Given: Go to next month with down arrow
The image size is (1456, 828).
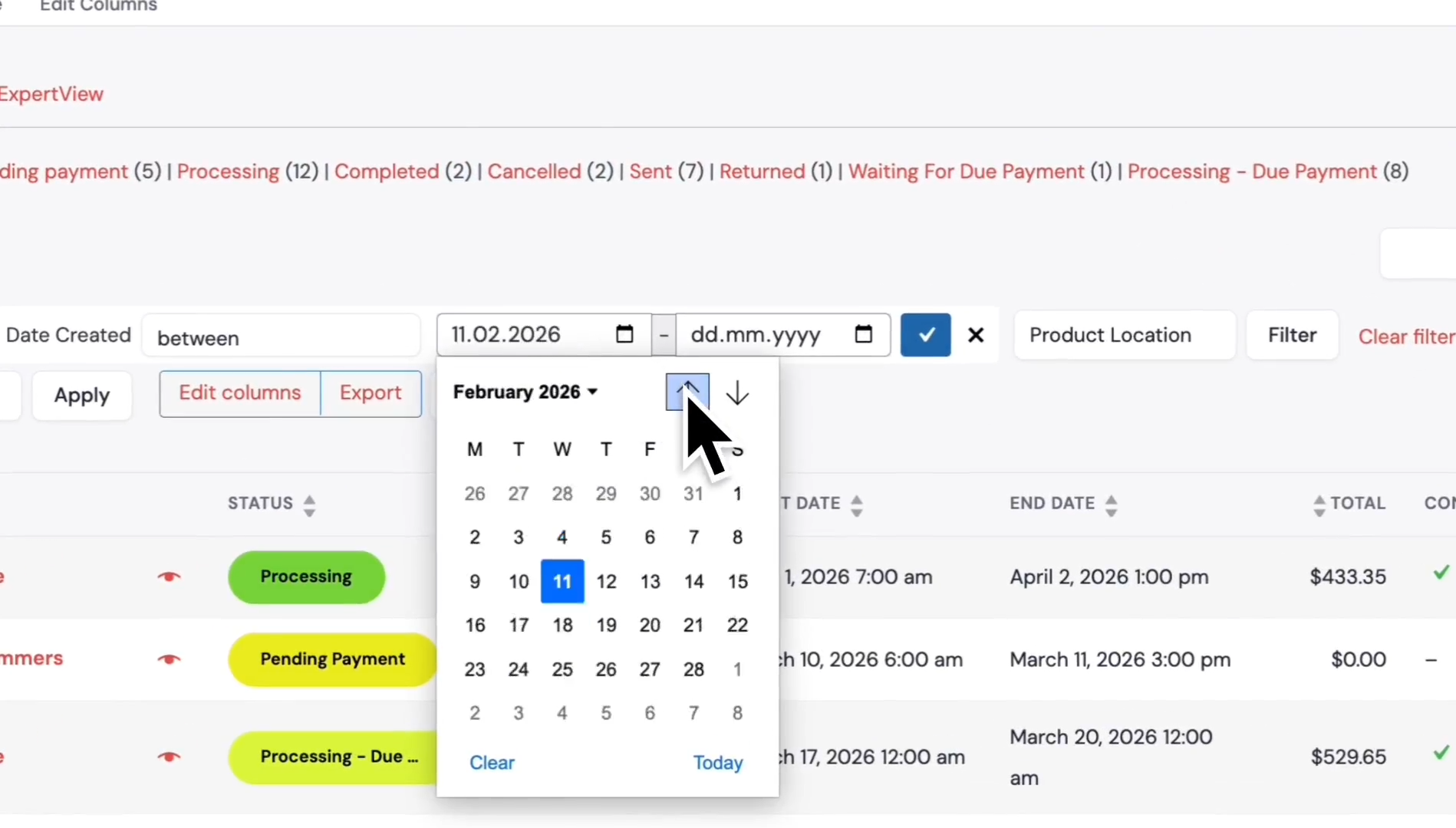Looking at the screenshot, I should 737,393.
